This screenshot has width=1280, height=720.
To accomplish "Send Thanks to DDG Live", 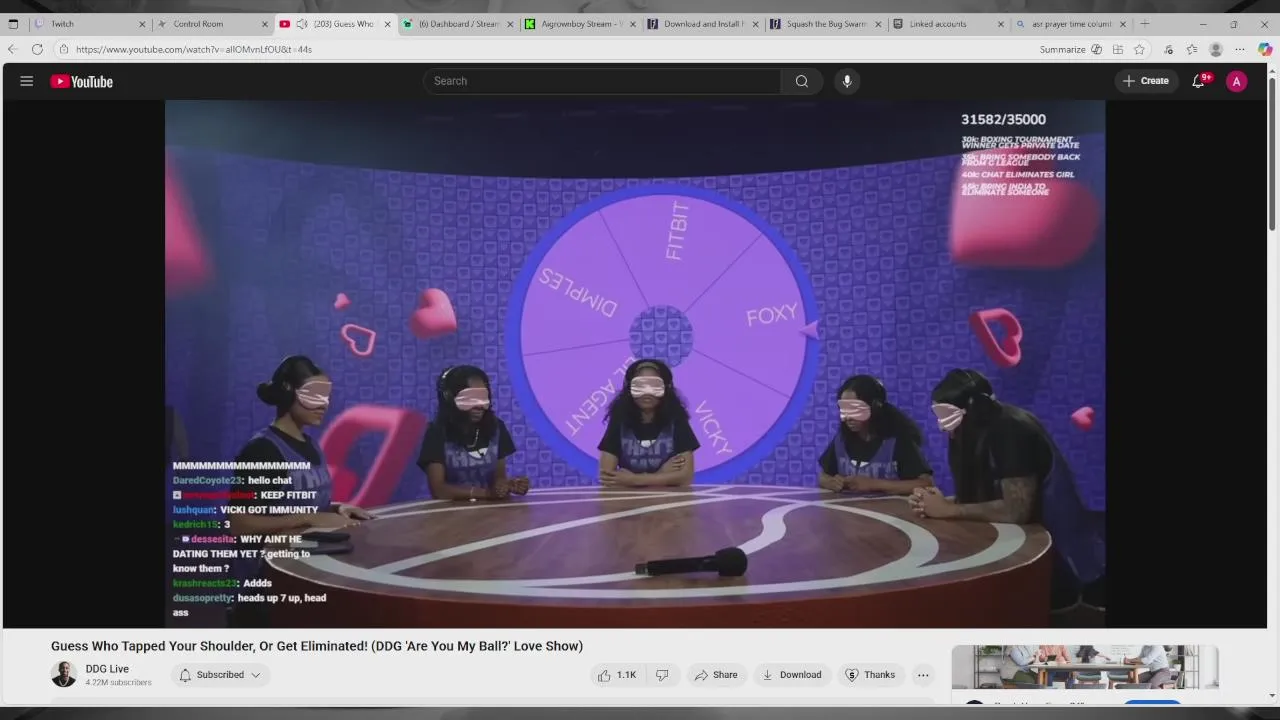I will (x=870, y=675).
